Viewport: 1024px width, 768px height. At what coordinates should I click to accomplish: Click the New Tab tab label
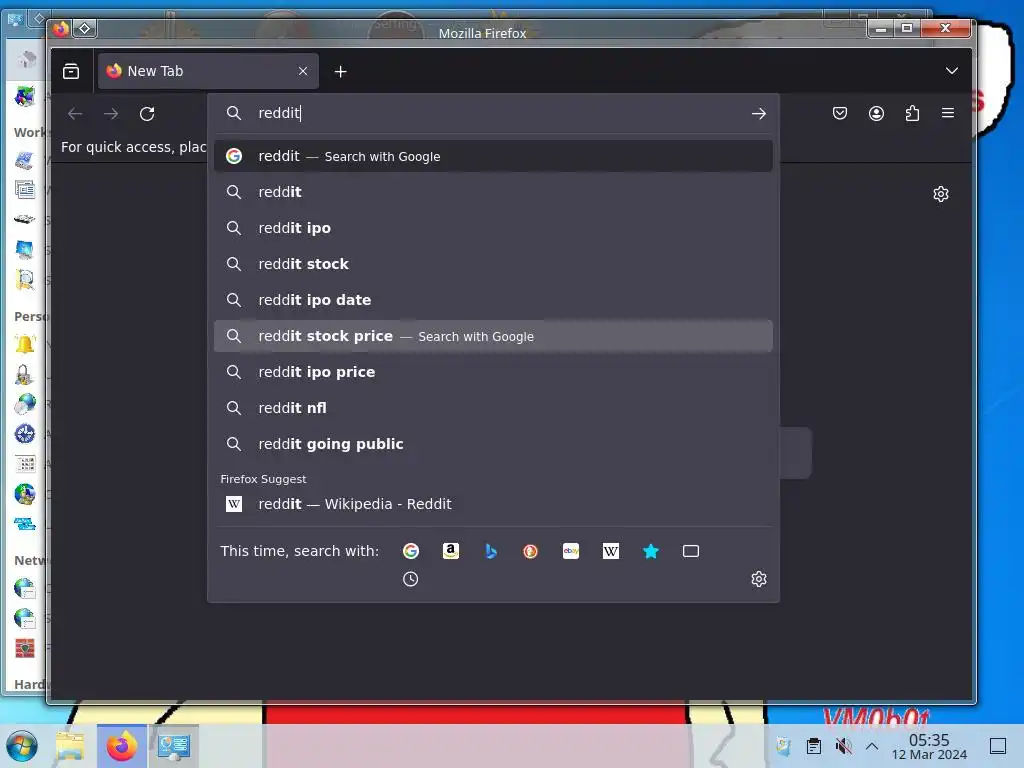click(x=155, y=71)
